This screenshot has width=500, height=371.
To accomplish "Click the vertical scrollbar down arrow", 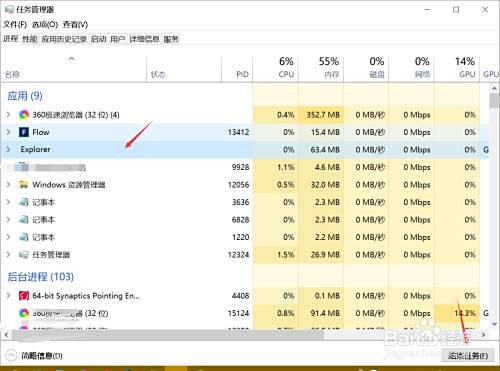I will [x=494, y=323].
